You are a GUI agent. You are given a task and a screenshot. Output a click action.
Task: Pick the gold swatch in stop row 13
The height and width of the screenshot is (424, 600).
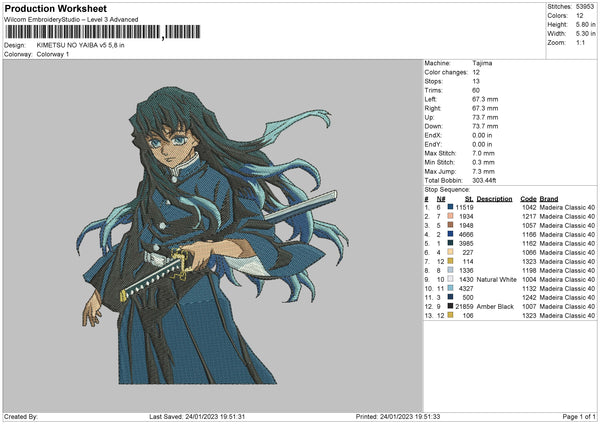[x=450, y=315]
